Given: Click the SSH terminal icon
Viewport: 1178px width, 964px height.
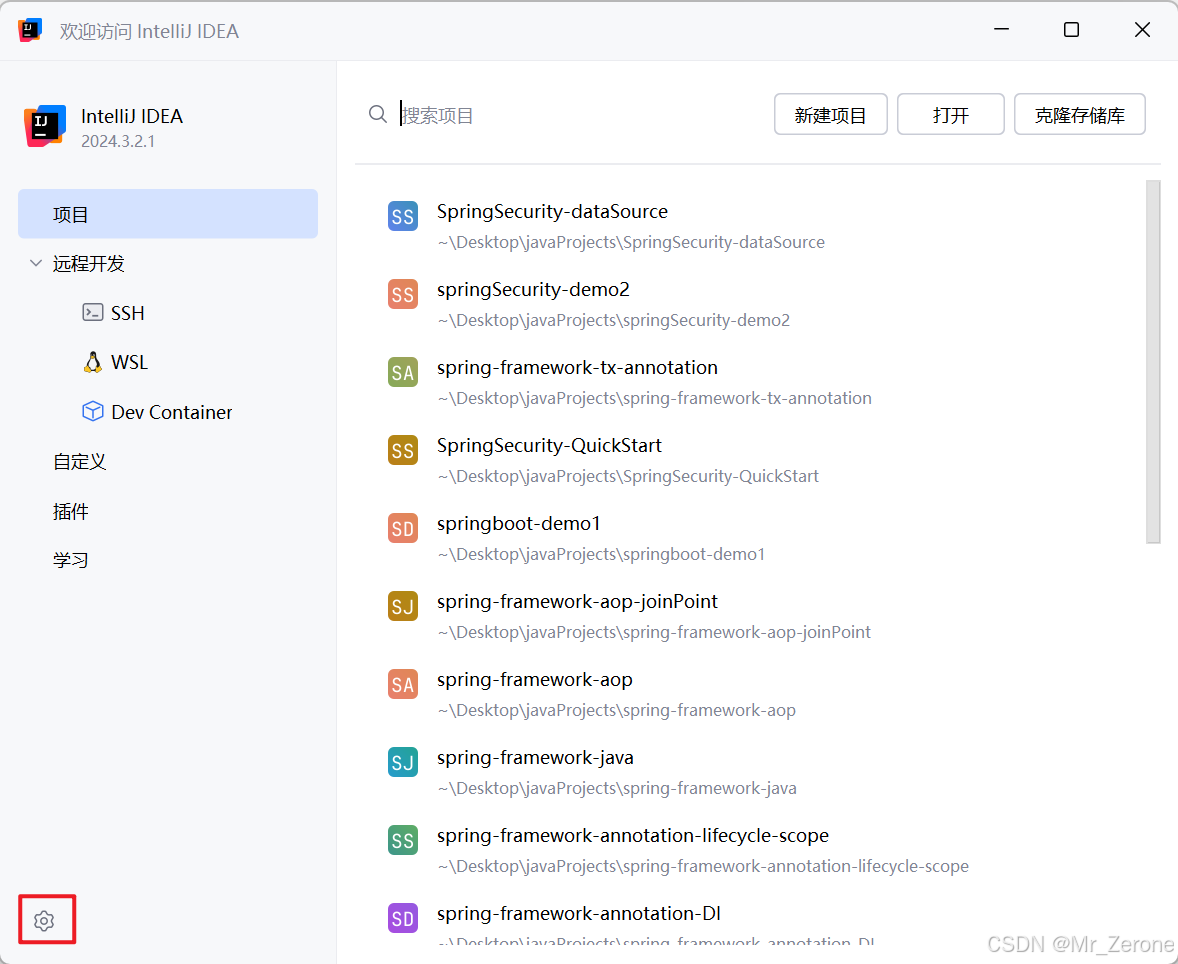Looking at the screenshot, I should point(92,313).
